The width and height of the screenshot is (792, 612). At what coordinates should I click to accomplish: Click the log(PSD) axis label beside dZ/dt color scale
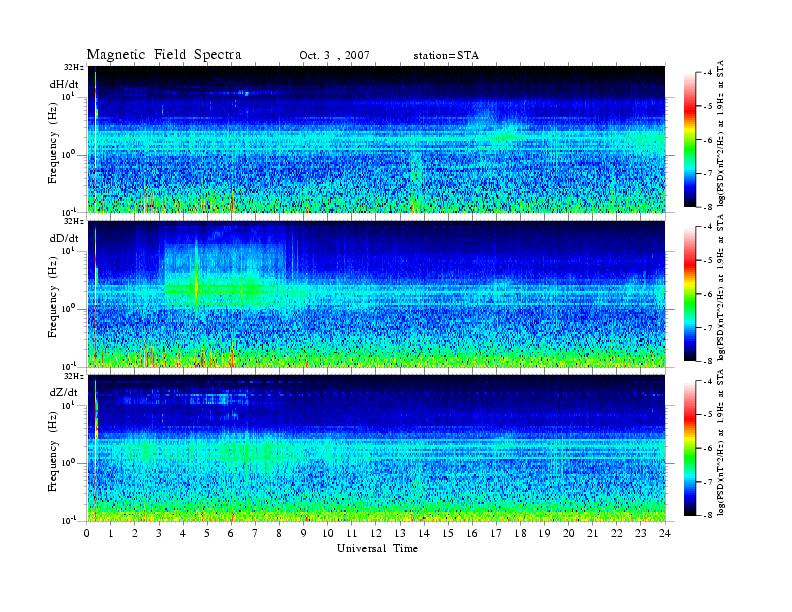click(721, 442)
